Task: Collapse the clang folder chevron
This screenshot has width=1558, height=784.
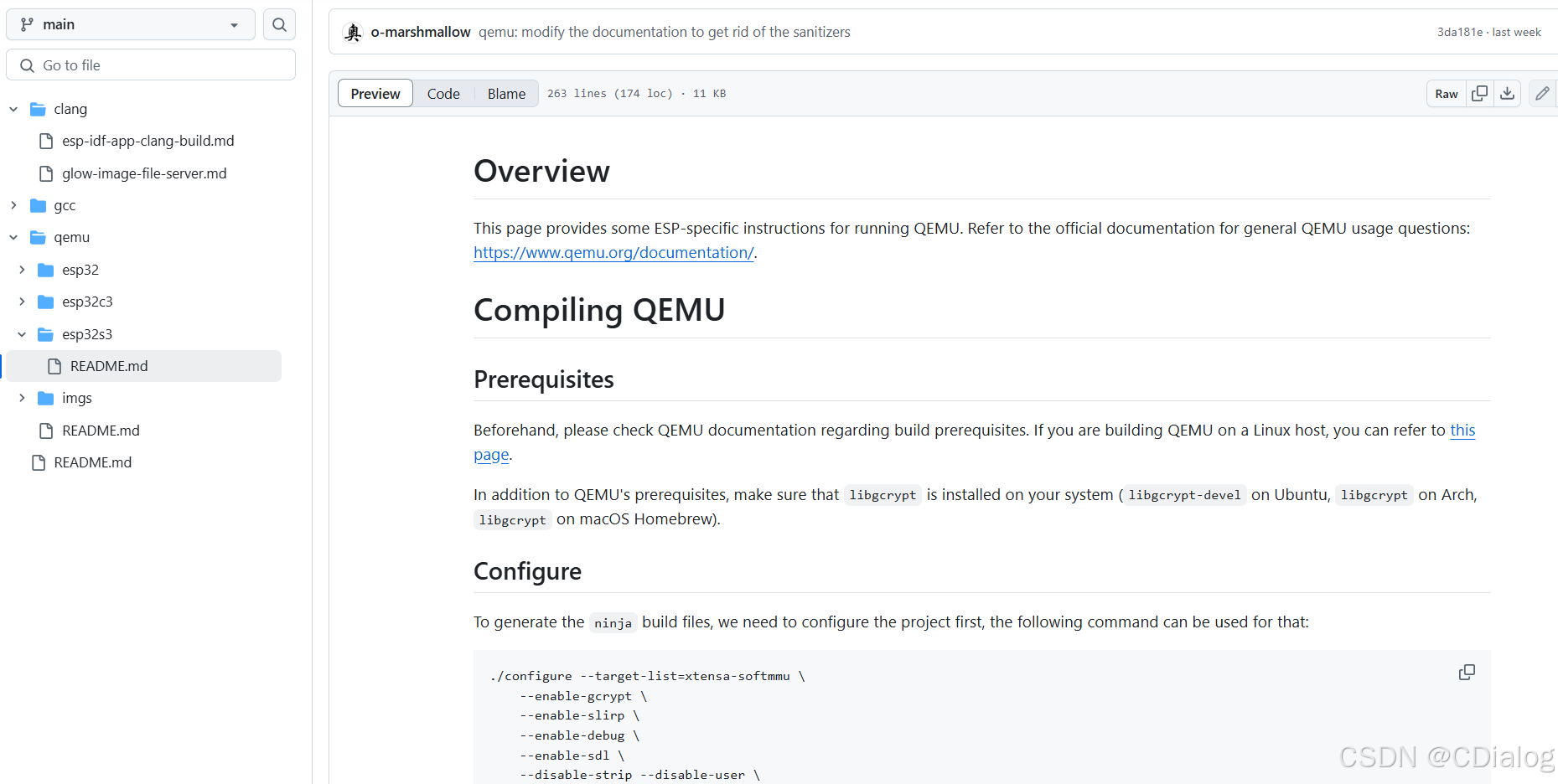Action: (x=13, y=109)
